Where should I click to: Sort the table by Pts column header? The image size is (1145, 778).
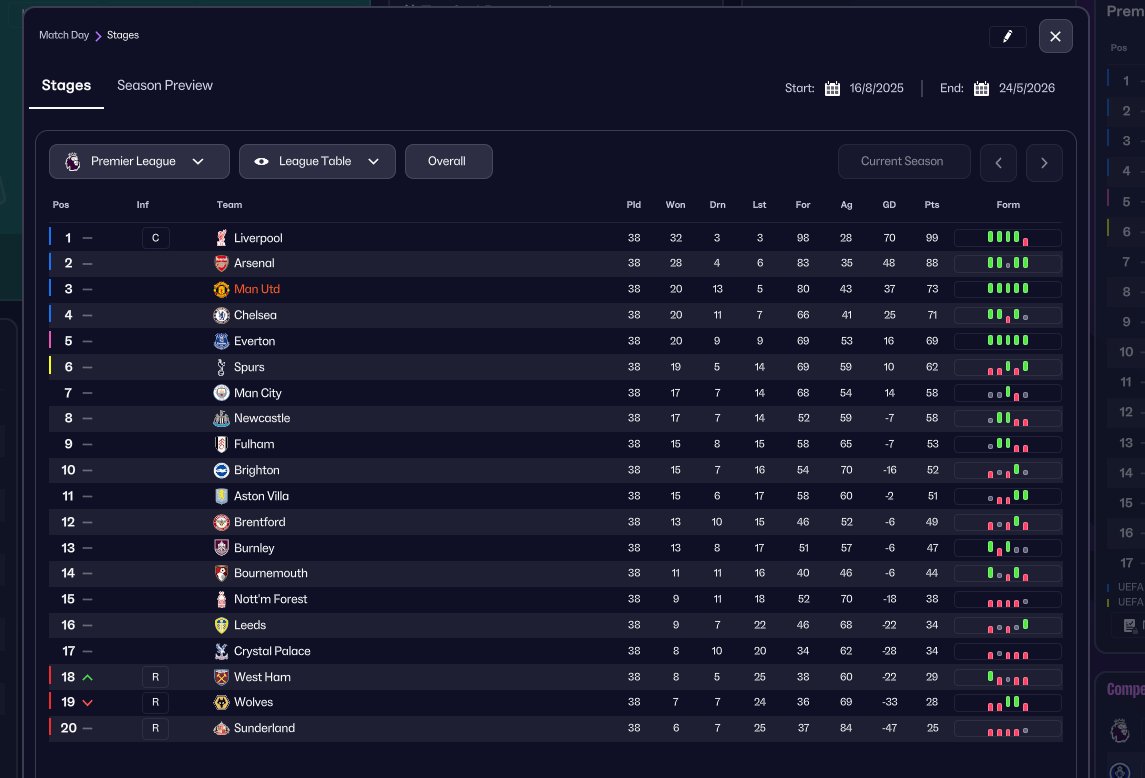[932, 205]
